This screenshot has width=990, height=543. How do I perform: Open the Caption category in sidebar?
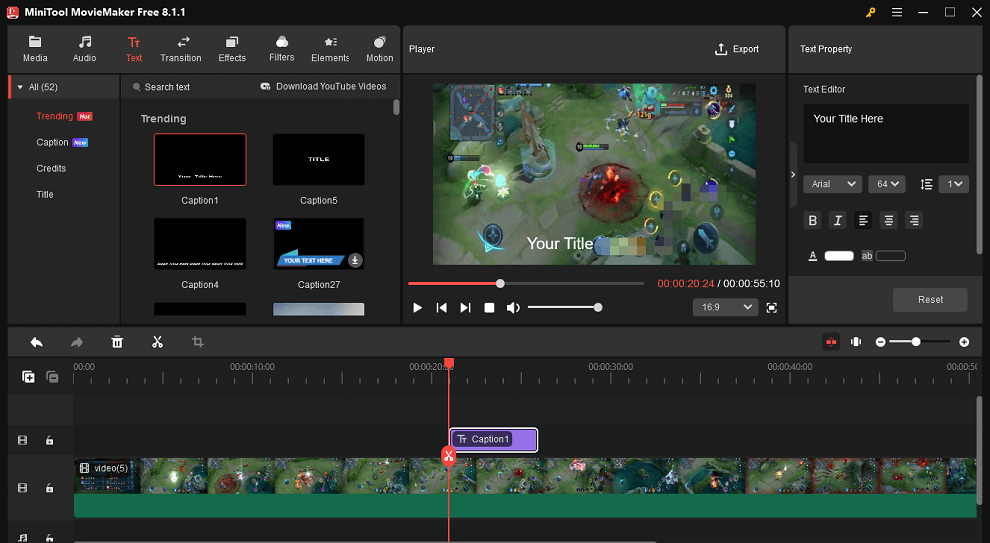point(53,143)
